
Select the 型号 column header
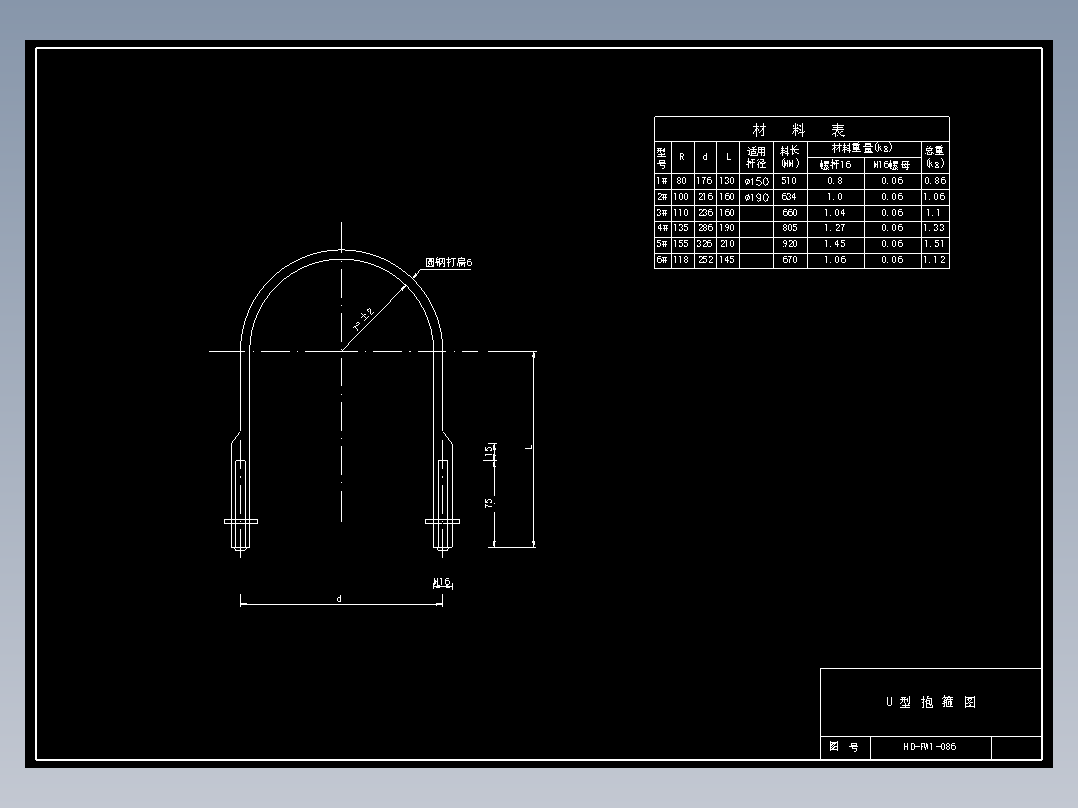click(x=661, y=157)
